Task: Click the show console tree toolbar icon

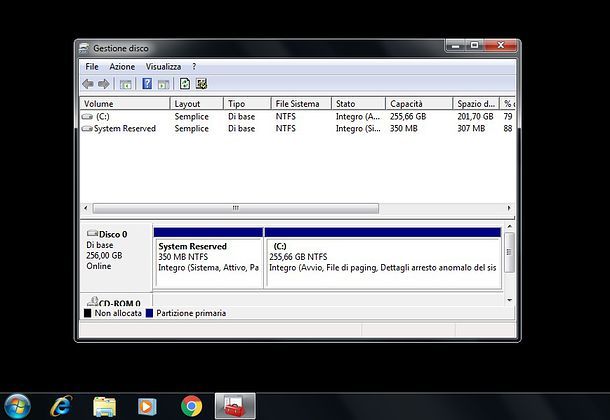Action: tap(125, 84)
